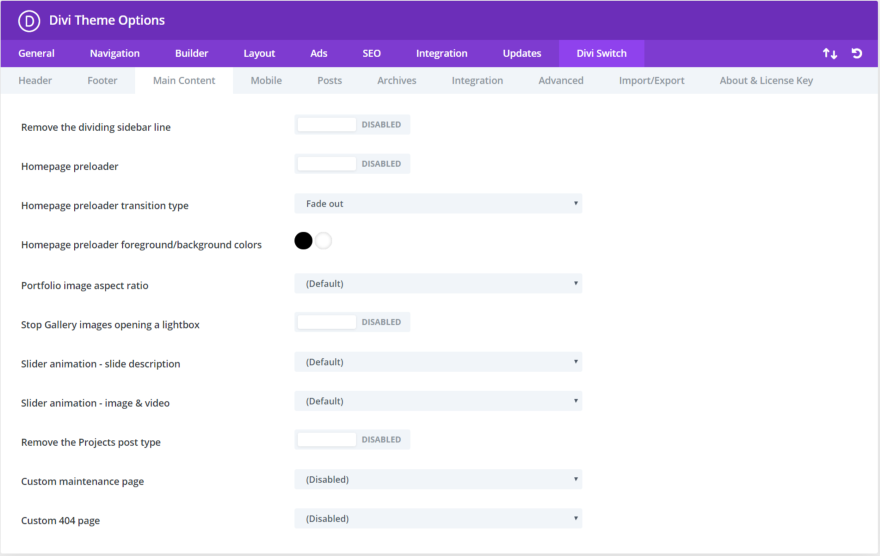Pick the black preloader foreground color
The width and height of the screenshot is (880, 556).
point(303,241)
